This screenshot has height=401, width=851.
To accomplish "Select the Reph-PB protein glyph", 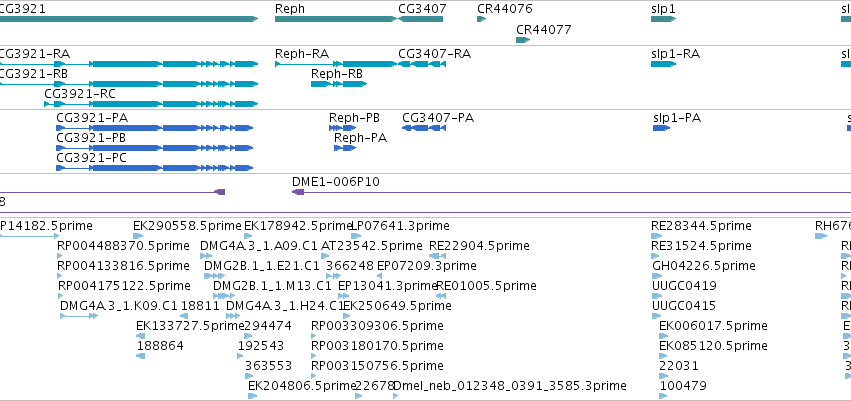I will [342, 128].
